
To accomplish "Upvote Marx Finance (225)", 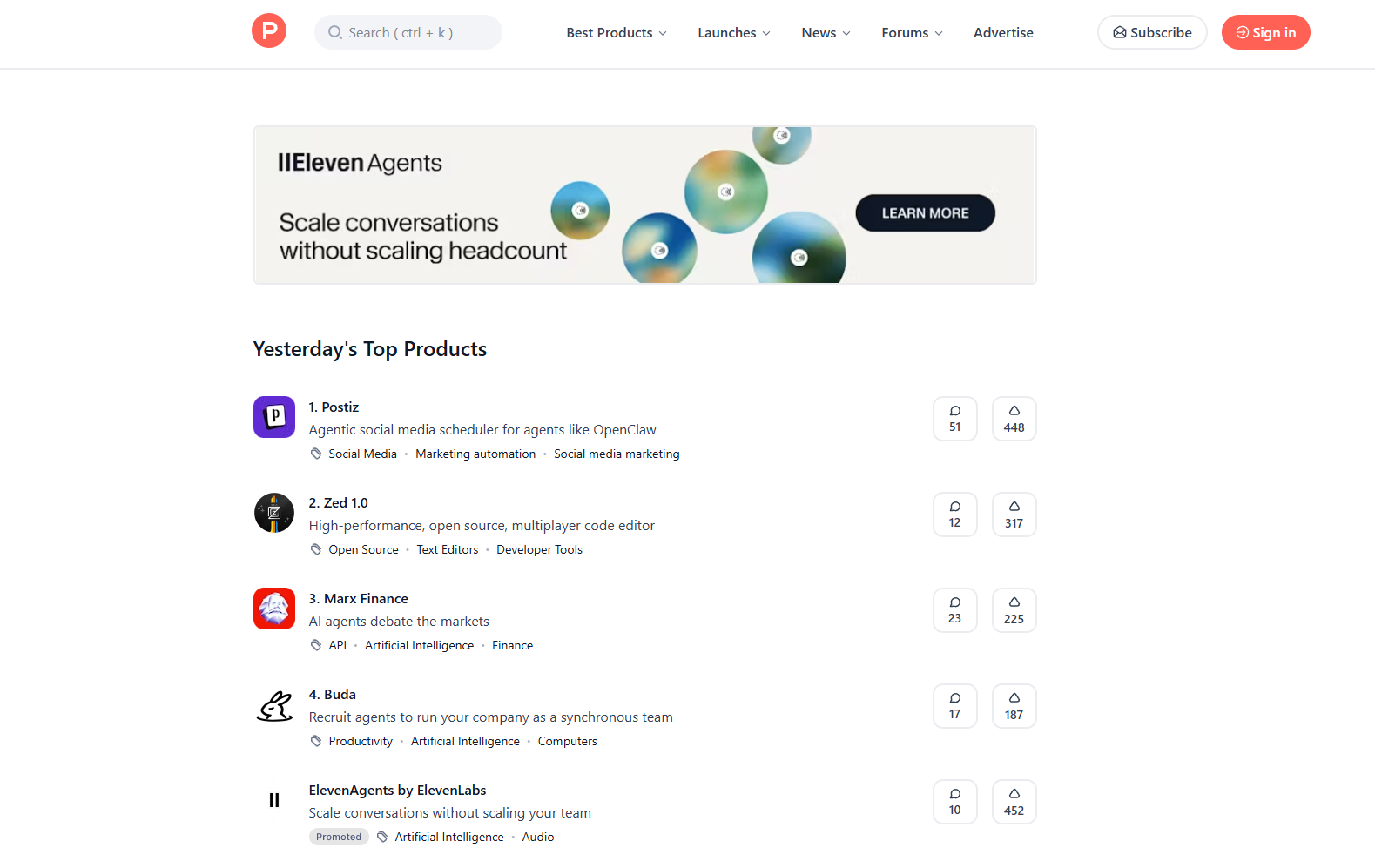I will [x=1014, y=610].
